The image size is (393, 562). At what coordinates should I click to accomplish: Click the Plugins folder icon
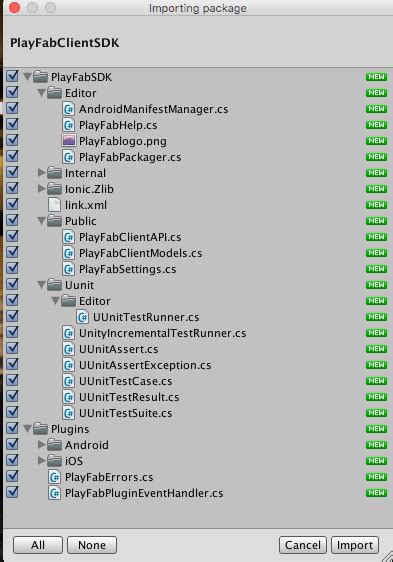tap(41, 429)
